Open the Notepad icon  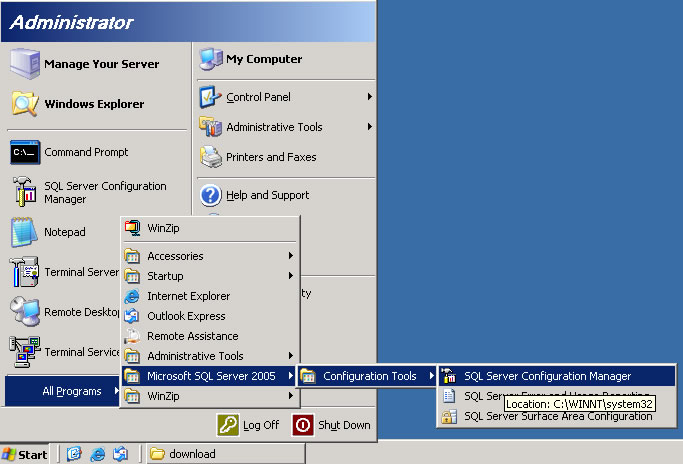point(24,232)
